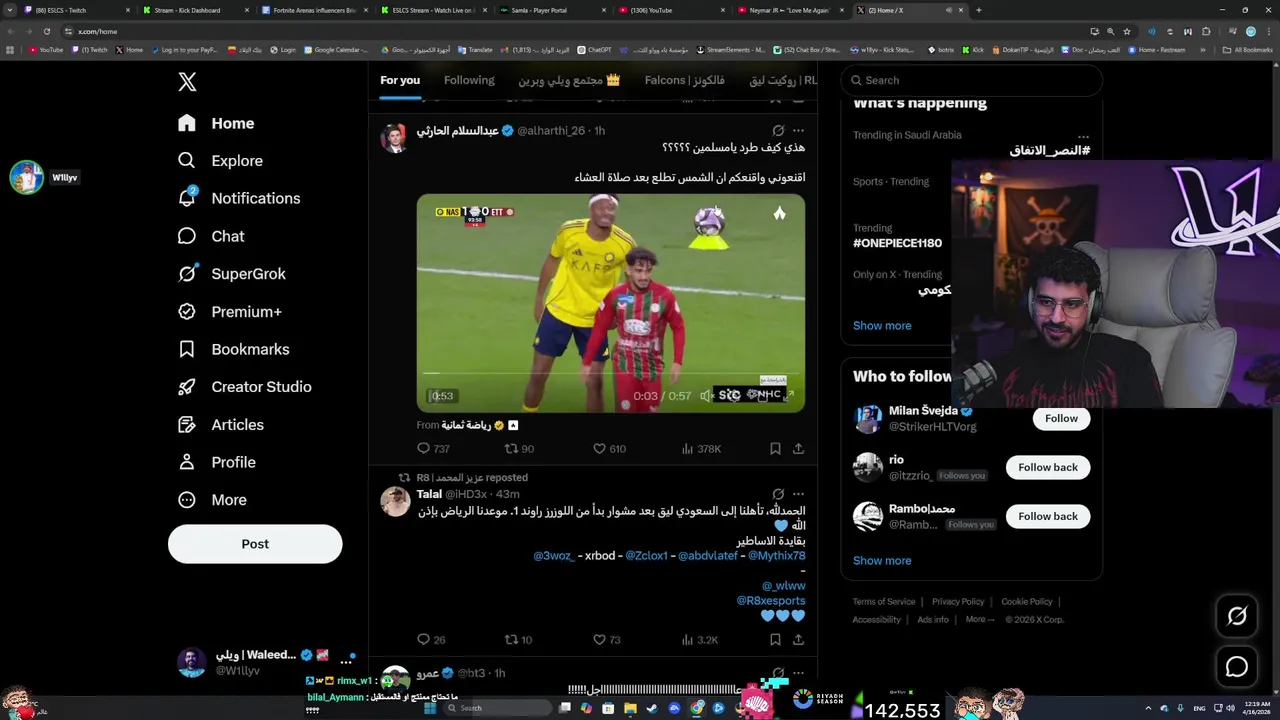This screenshot has height=720, width=1280.
Task: Open the more options menu on alharthi_26's post
Action: pyautogui.click(x=798, y=130)
